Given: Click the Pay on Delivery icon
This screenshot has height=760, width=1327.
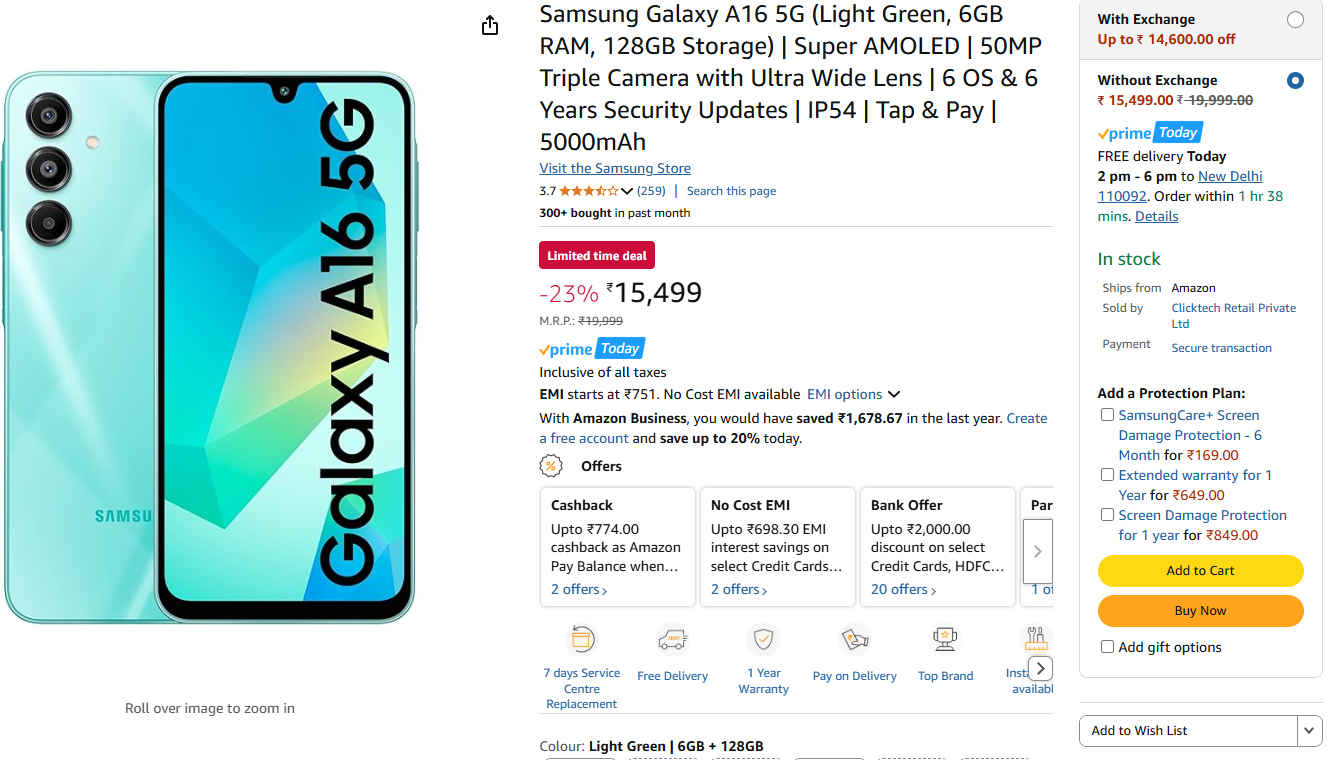Looking at the screenshot, I should 854,639.
